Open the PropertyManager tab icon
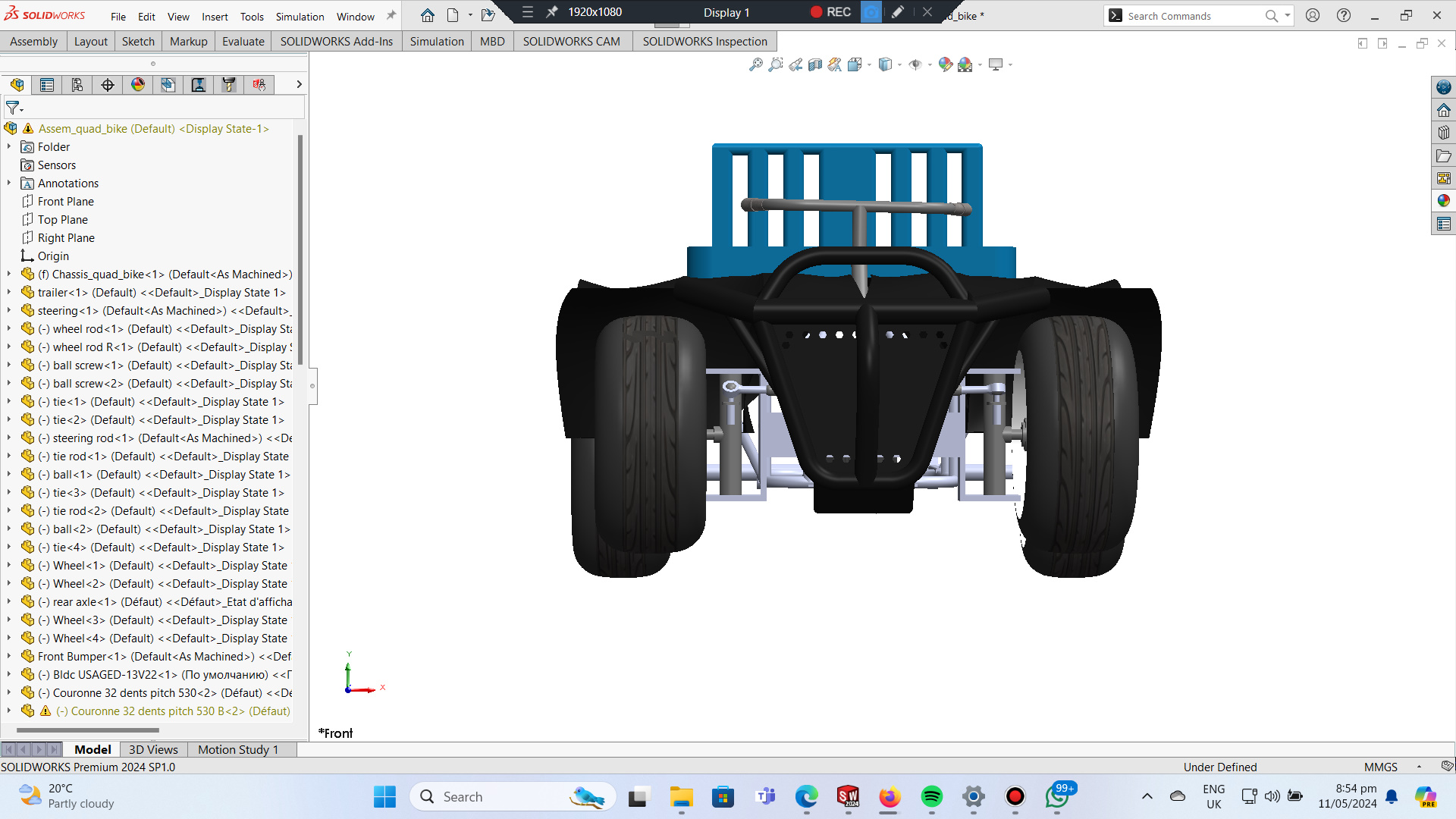 [x=47, y=85]
